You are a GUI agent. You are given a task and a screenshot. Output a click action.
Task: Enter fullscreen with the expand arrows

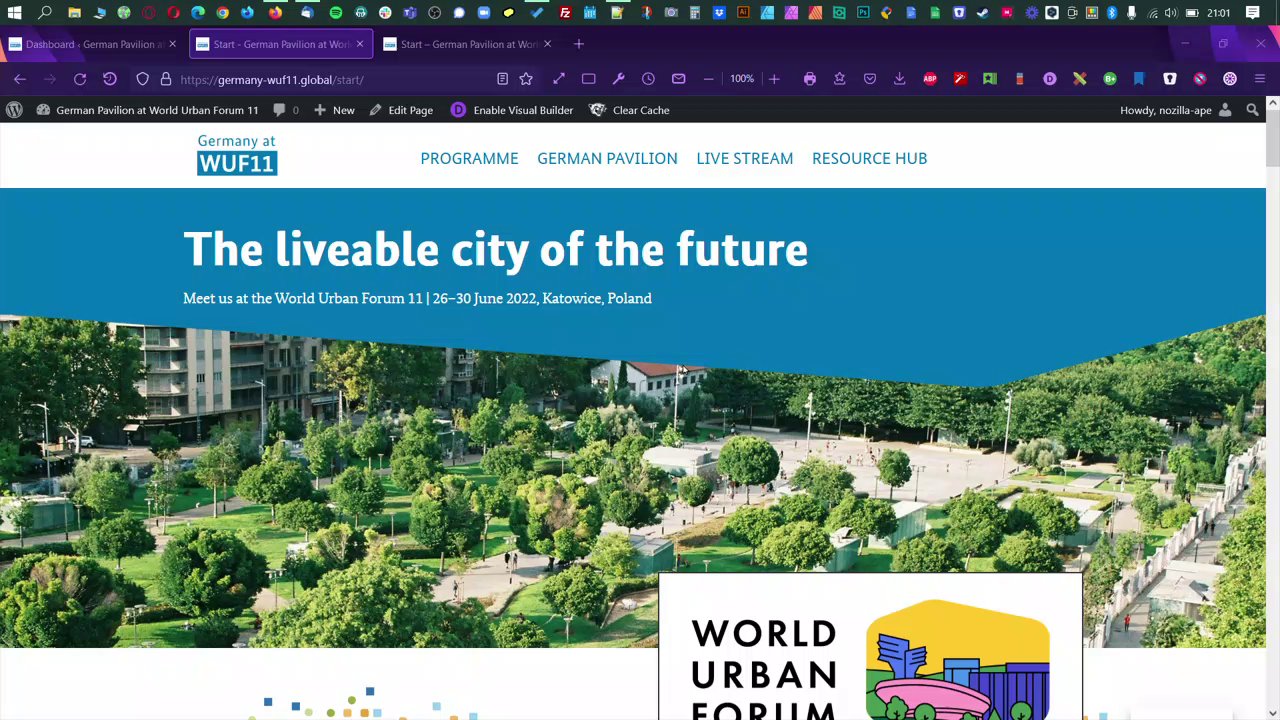559,79
